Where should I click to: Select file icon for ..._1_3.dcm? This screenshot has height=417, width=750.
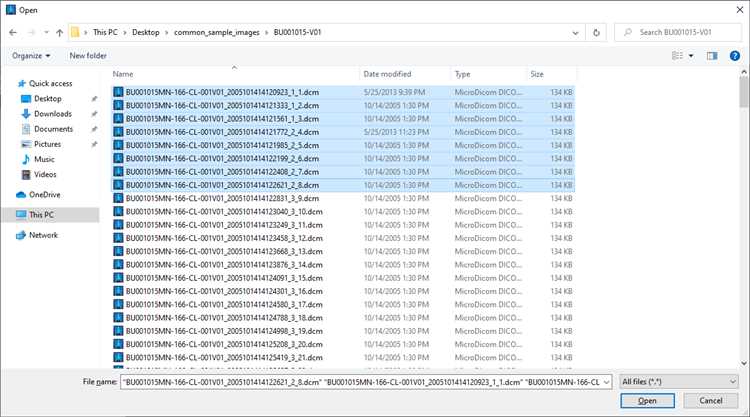pyautogui.click(x=118, y=119)
